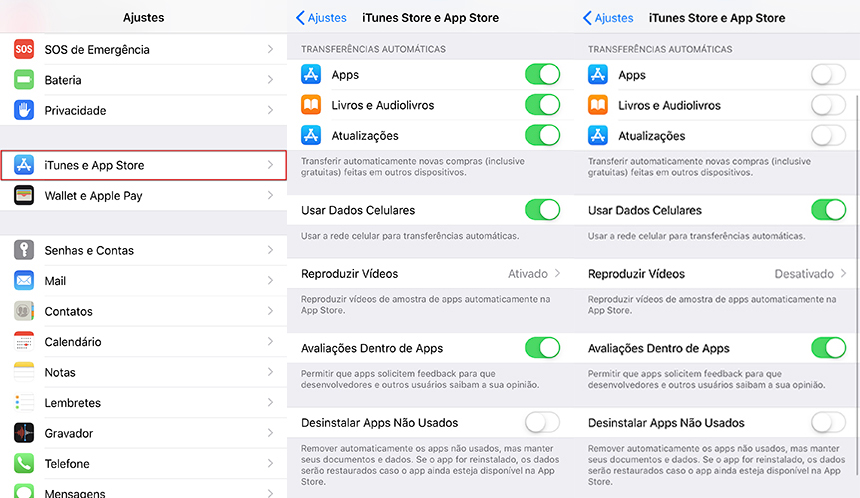Open Reproduzir Vídeos label in right panel
Screen dimensions: 860x498
click(x=636, y=274)
